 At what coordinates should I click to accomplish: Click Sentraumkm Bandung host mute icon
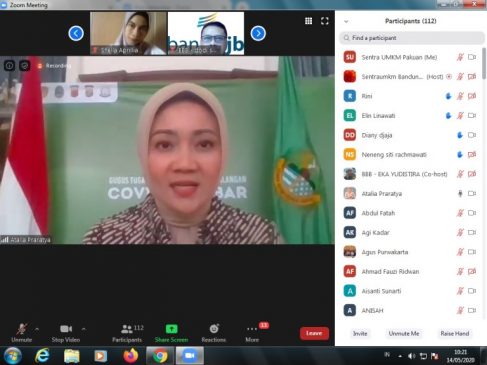460,77
